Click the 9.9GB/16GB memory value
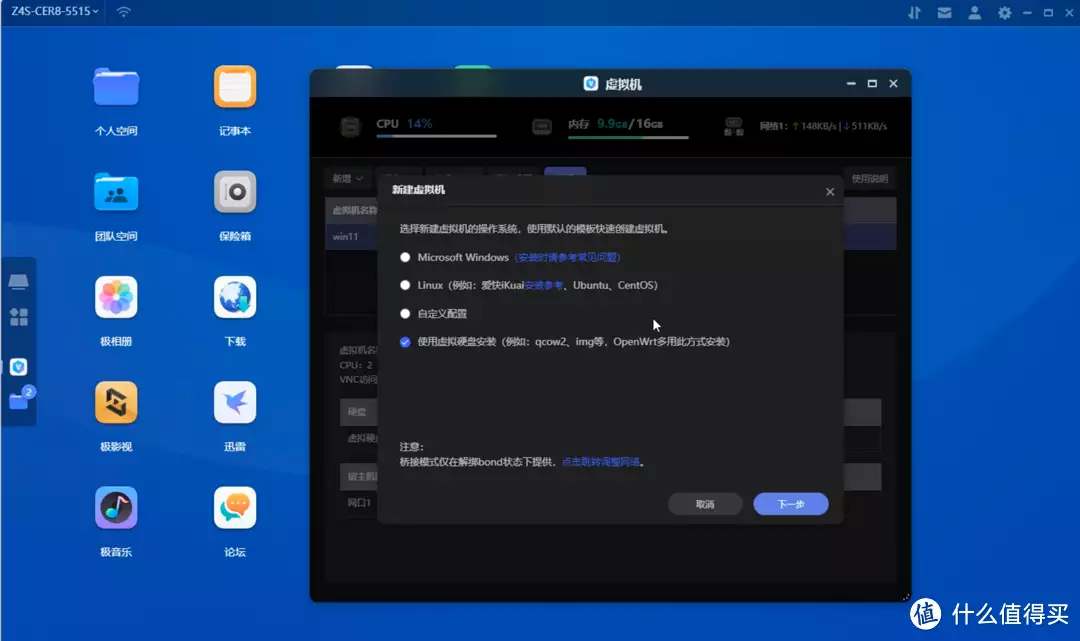 point(630,123)
